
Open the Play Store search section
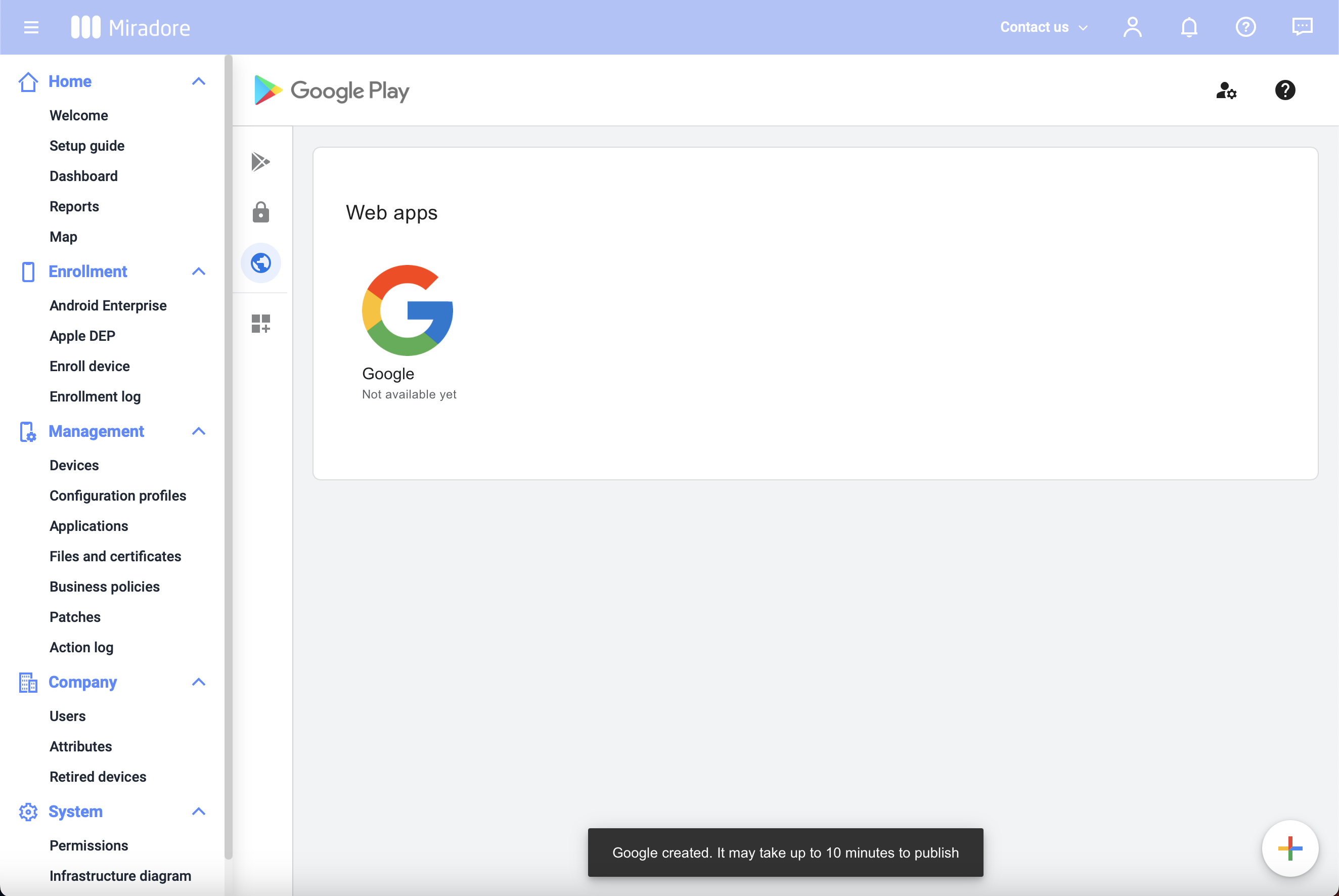[x=260, y=162]
